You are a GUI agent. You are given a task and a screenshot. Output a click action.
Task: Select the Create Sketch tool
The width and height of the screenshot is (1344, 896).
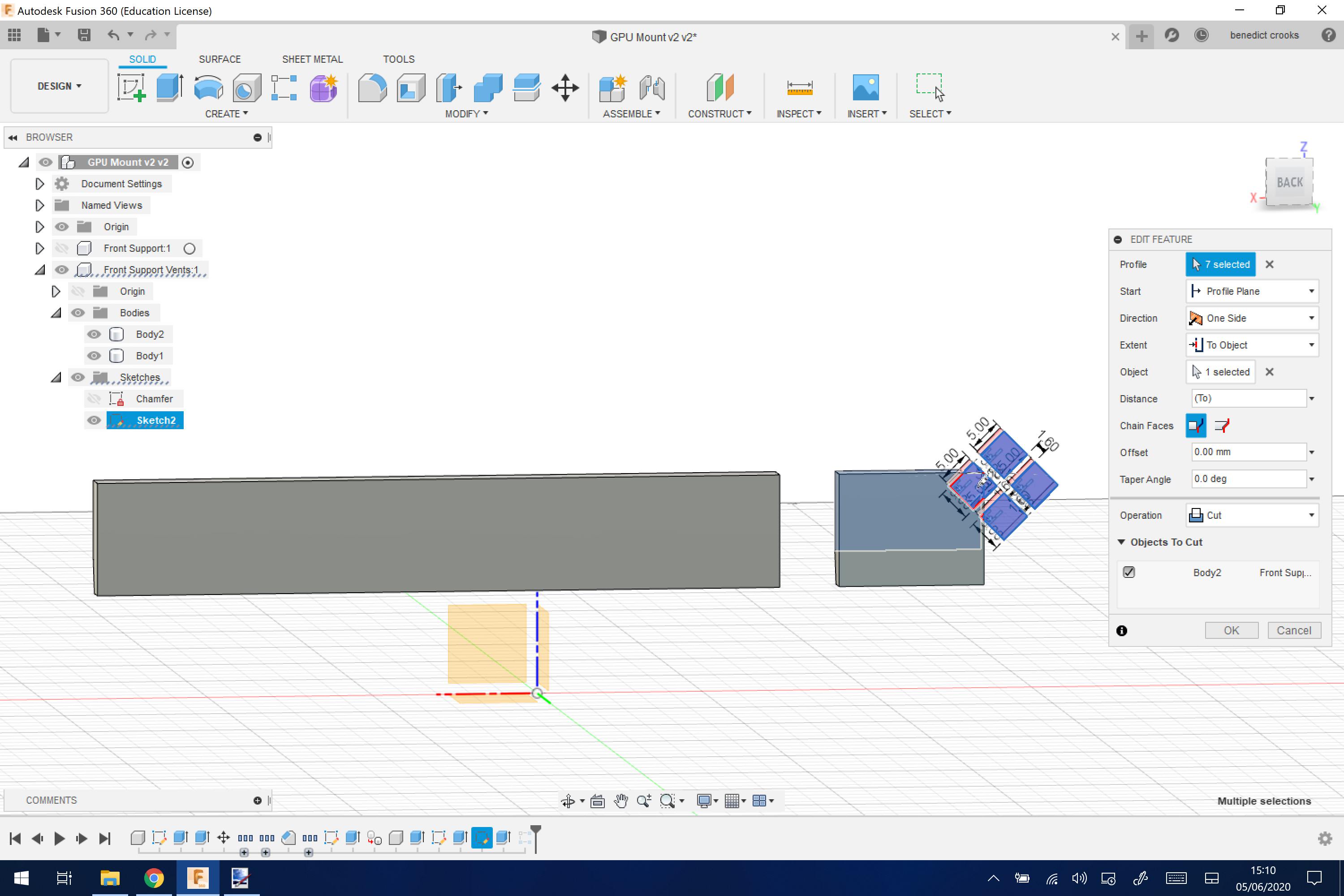point(131,88)
